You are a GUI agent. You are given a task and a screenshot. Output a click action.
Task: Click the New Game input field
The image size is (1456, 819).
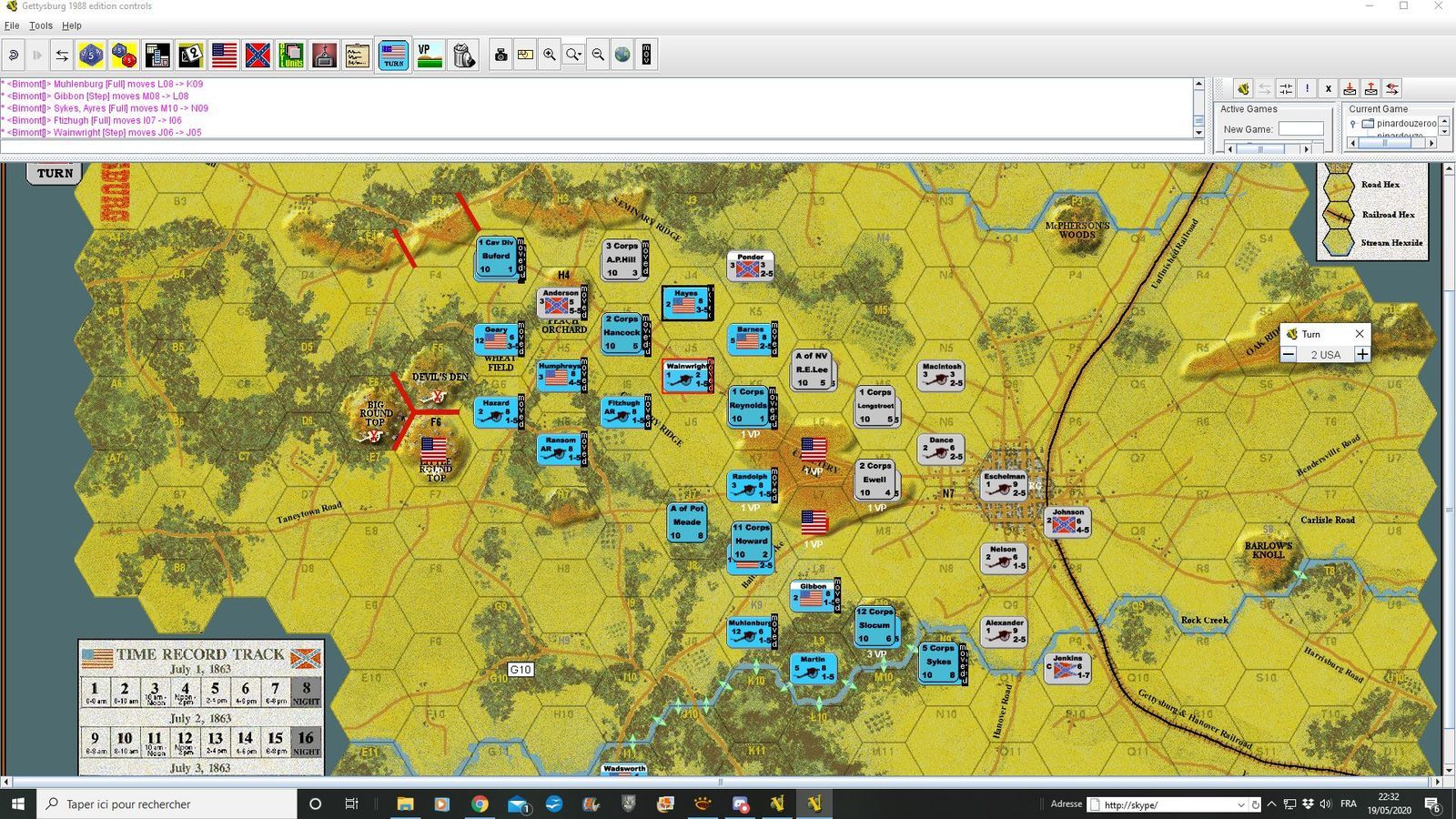[1300, 129]
